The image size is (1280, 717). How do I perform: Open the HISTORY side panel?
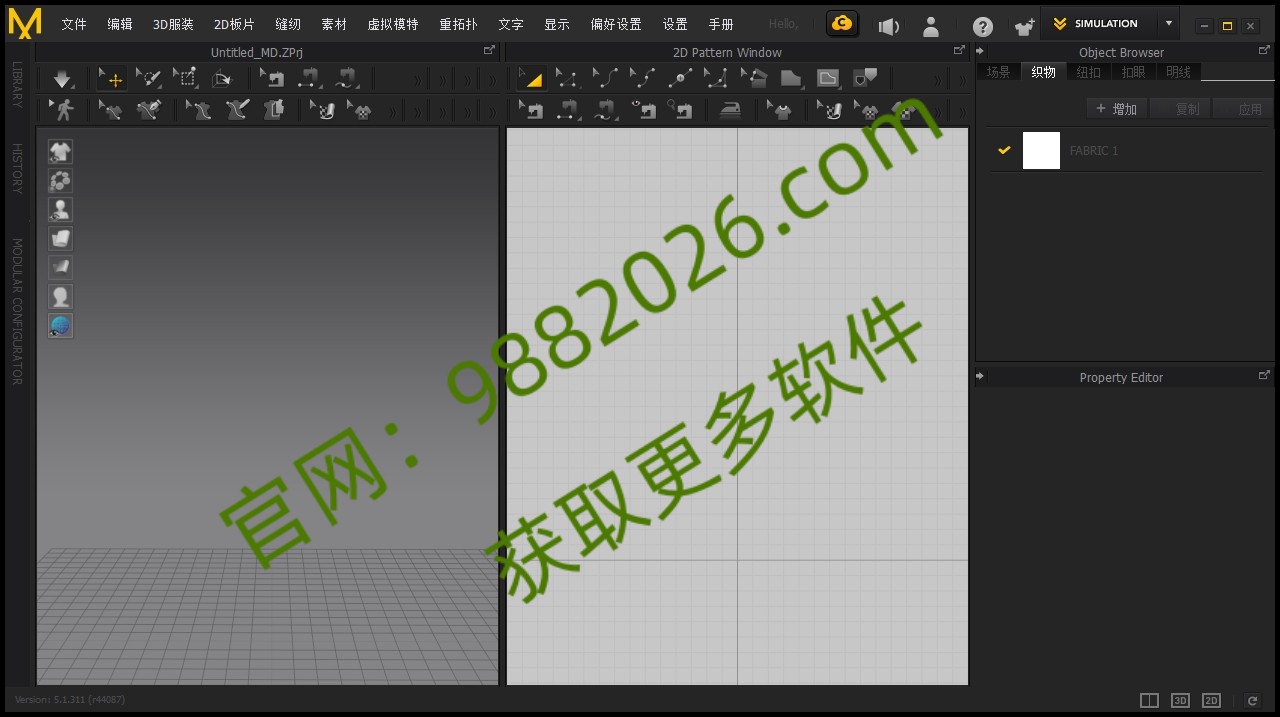[x=17, y=167]
